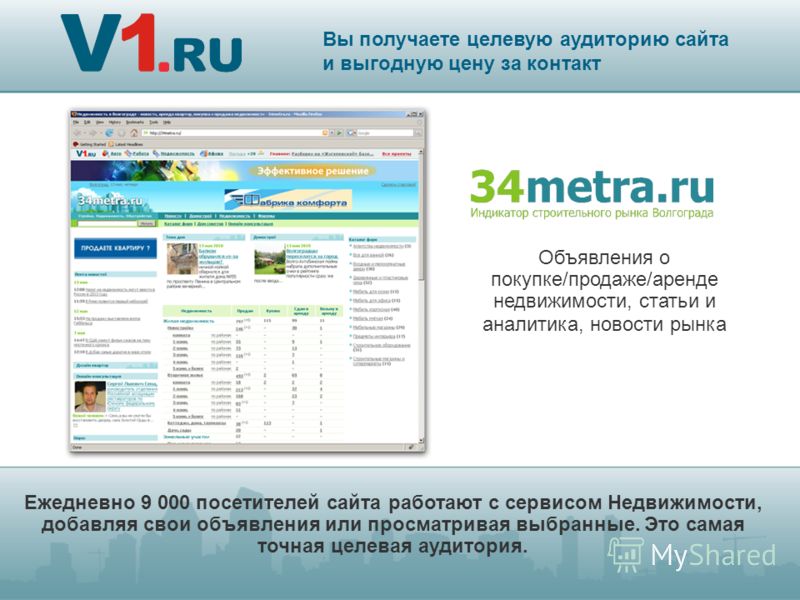
Task: Open the Работа section in the site bar
Action: pos(137,154)
